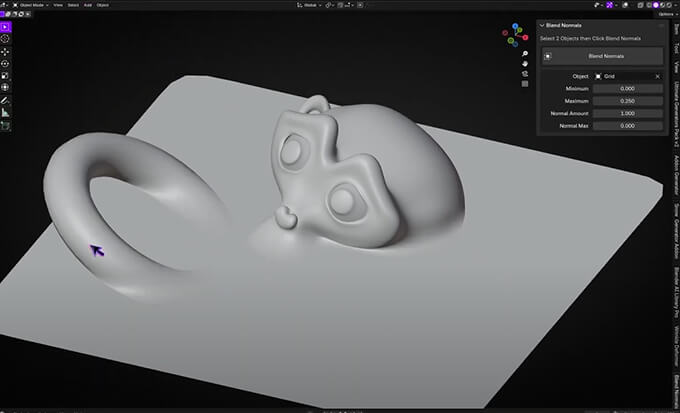
Task: Open the editor type dropdown
Action: (5, 5)
